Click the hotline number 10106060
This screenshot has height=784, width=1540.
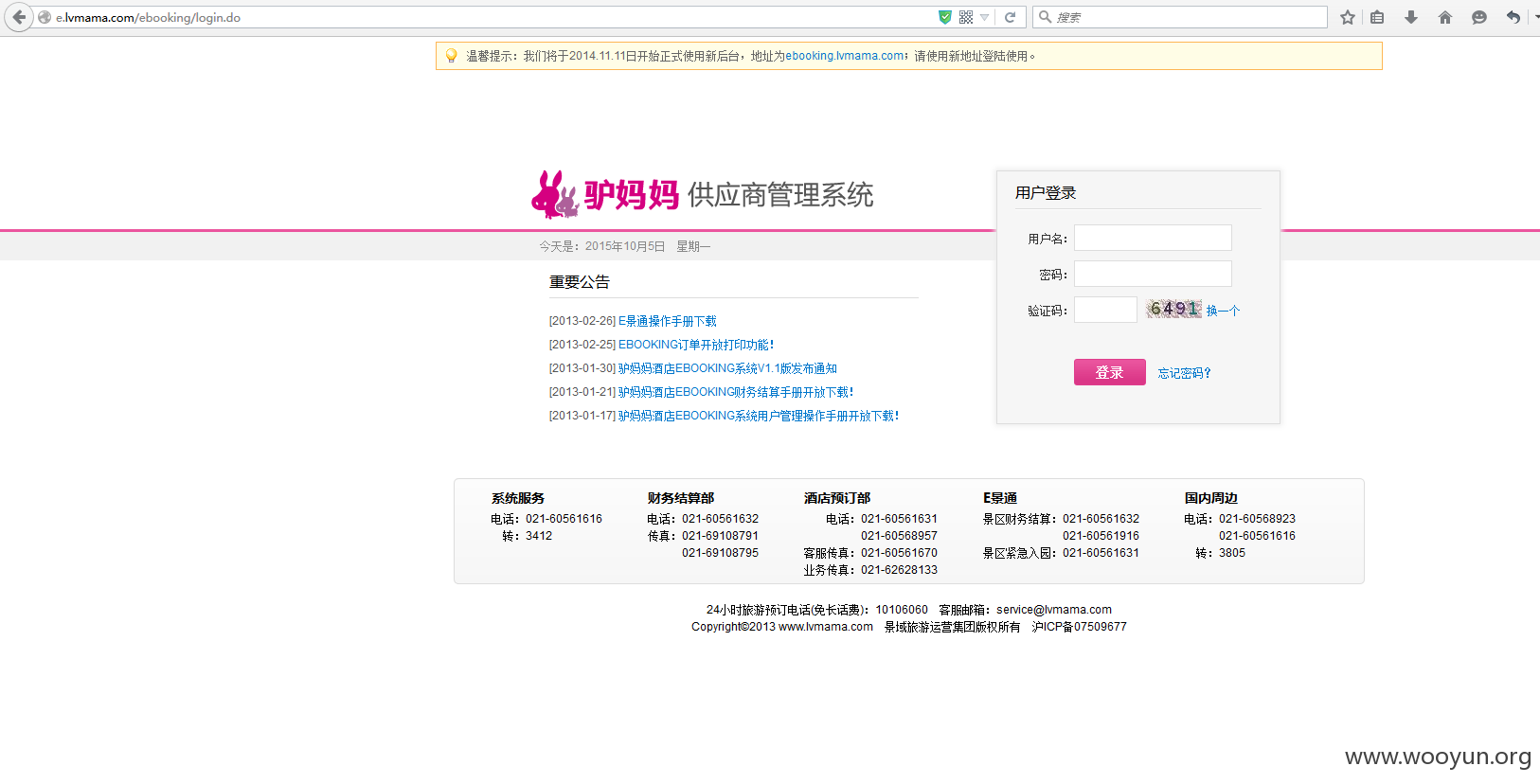[902, 610]
